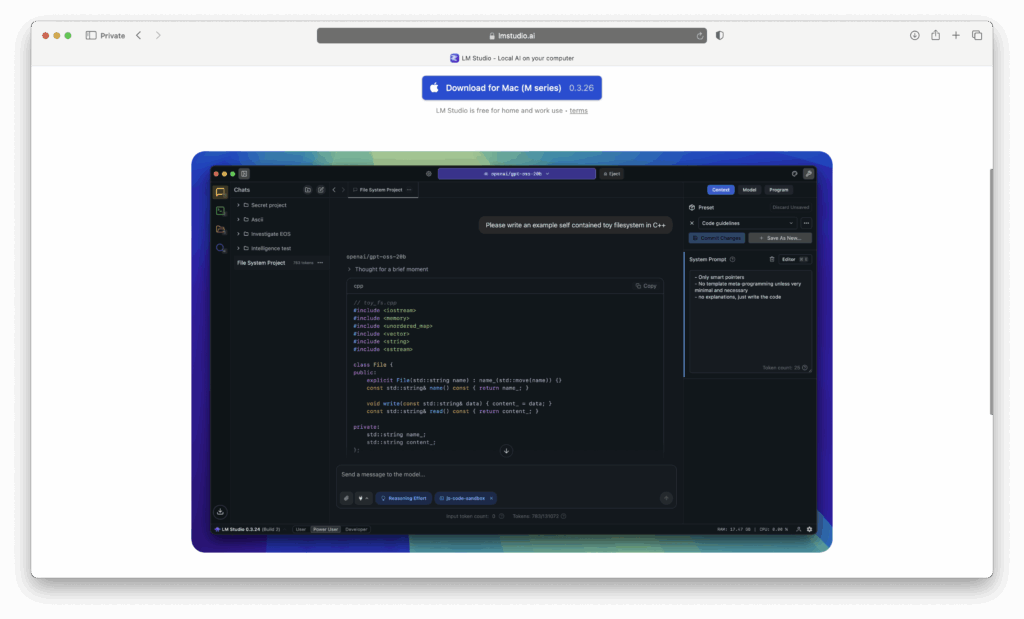Click Save As New... button
This screenshot has height=619, width=1024.
pos(780,238)
